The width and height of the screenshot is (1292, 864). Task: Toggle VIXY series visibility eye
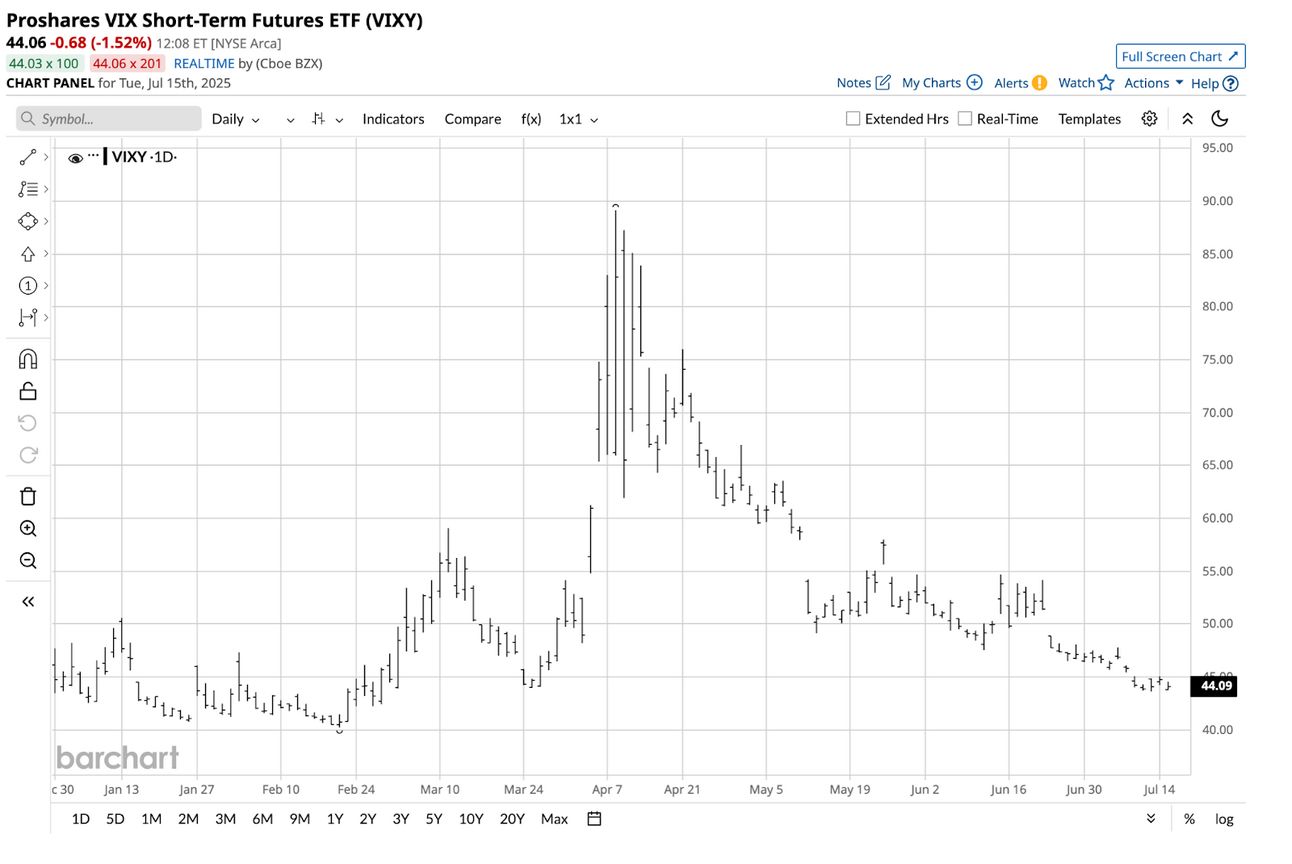pyautogui.click(x=75, y=157)
